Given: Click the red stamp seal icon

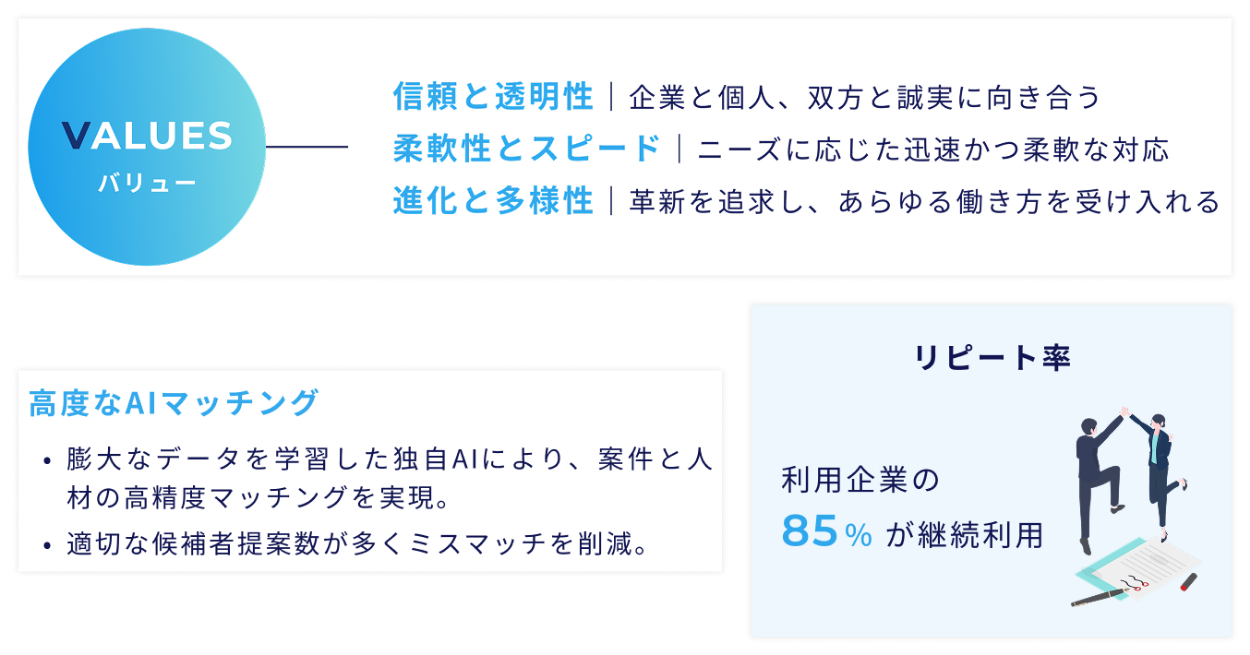Looking at the screenshot, I should pyautogui.click(x=1188, y=580).
